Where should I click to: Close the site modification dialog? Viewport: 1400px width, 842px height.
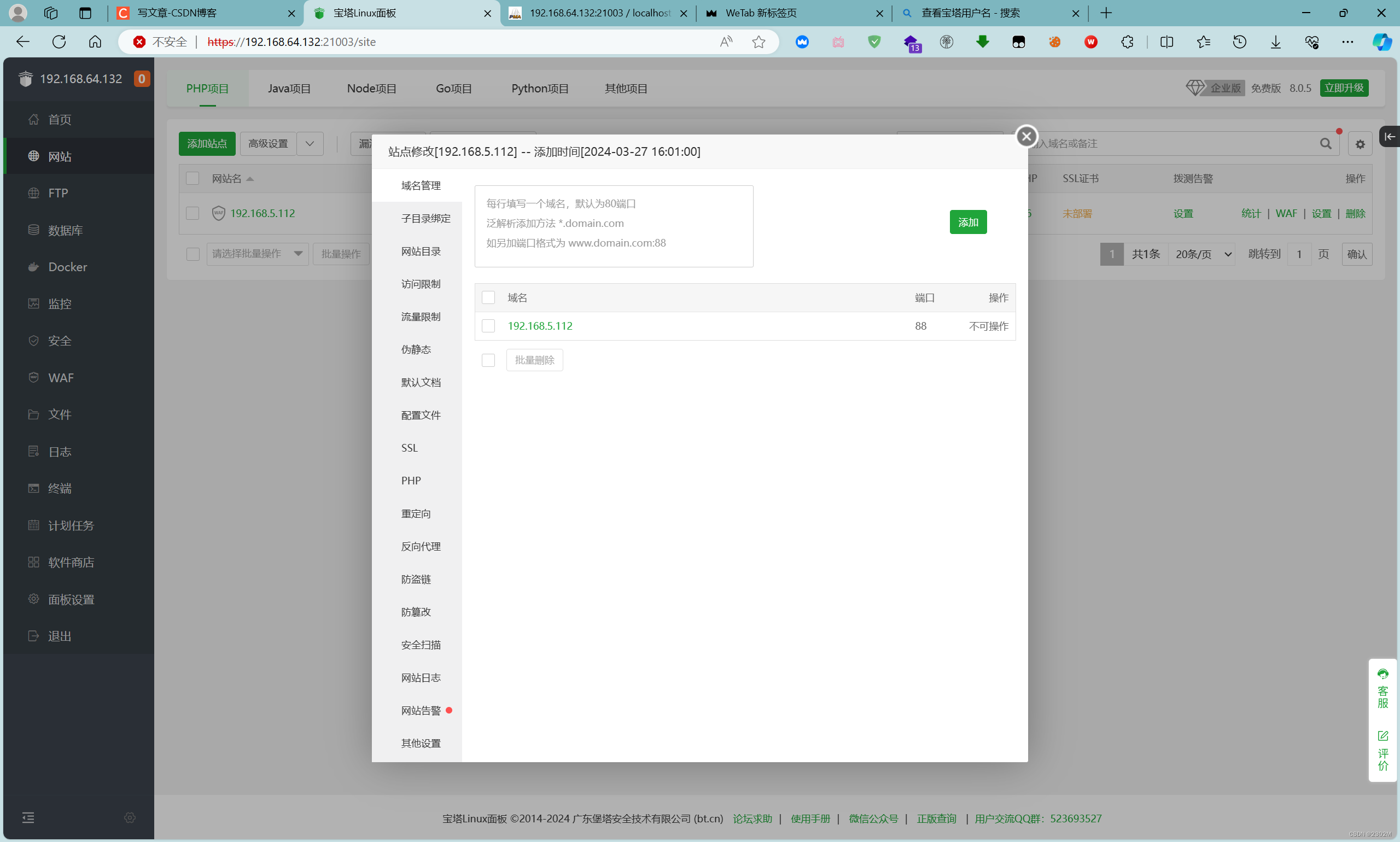click(x=1026, y=136)
